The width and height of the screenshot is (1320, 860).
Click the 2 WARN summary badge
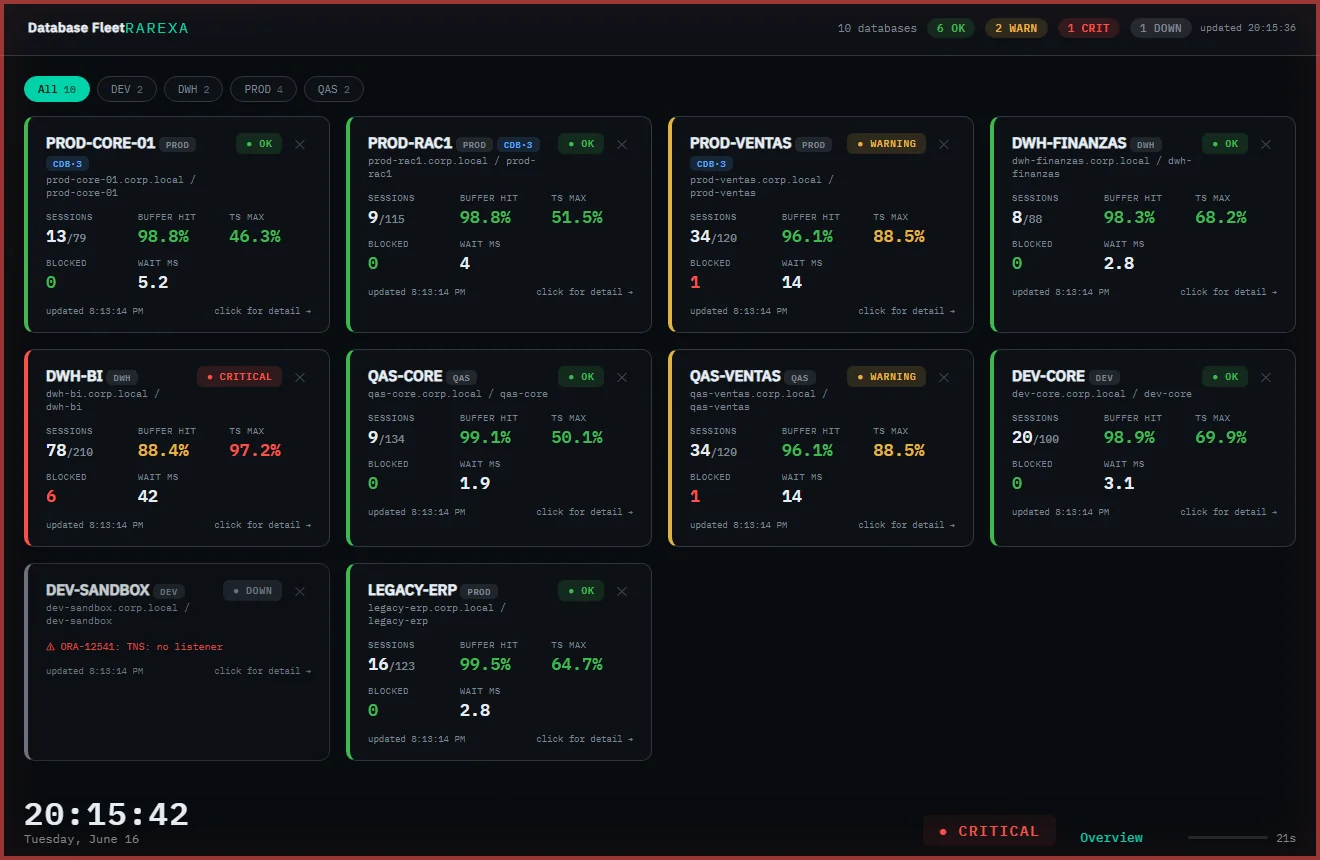pyautogui.click(x=1016, y=28)
